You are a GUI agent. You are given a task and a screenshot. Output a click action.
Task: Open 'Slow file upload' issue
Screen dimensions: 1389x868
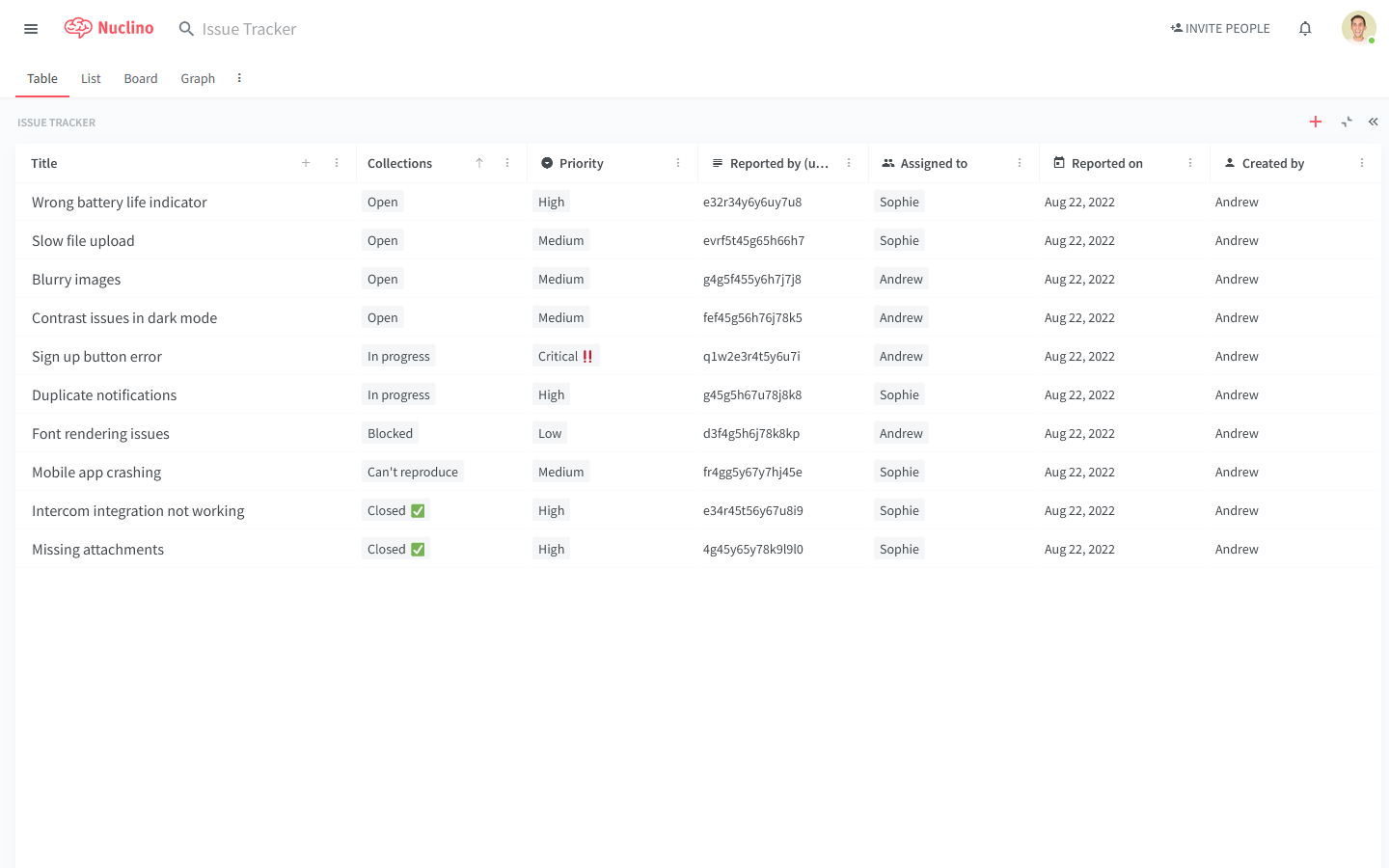pyautogui.click(x=83, y=240)
